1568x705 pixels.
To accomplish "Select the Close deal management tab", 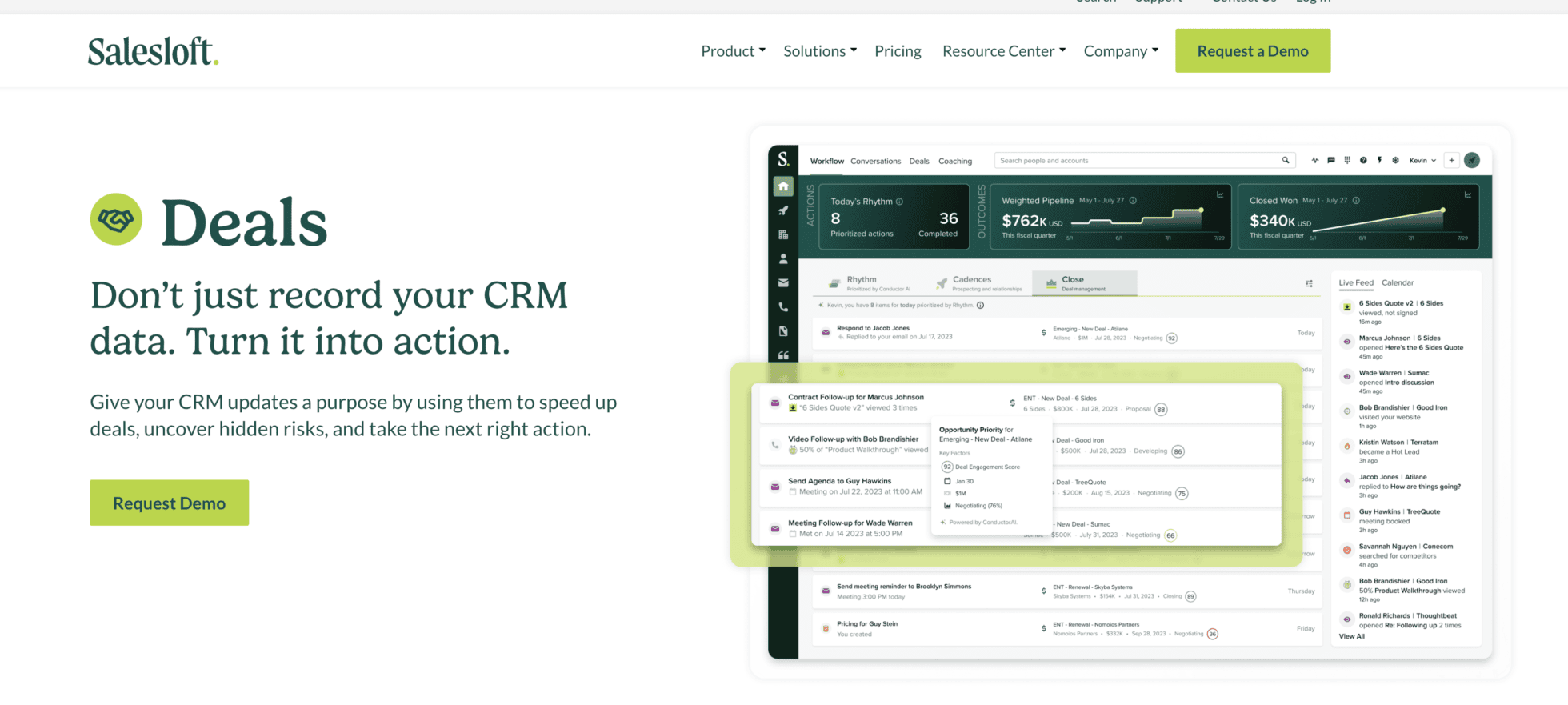I will [x=1084, y=283].
